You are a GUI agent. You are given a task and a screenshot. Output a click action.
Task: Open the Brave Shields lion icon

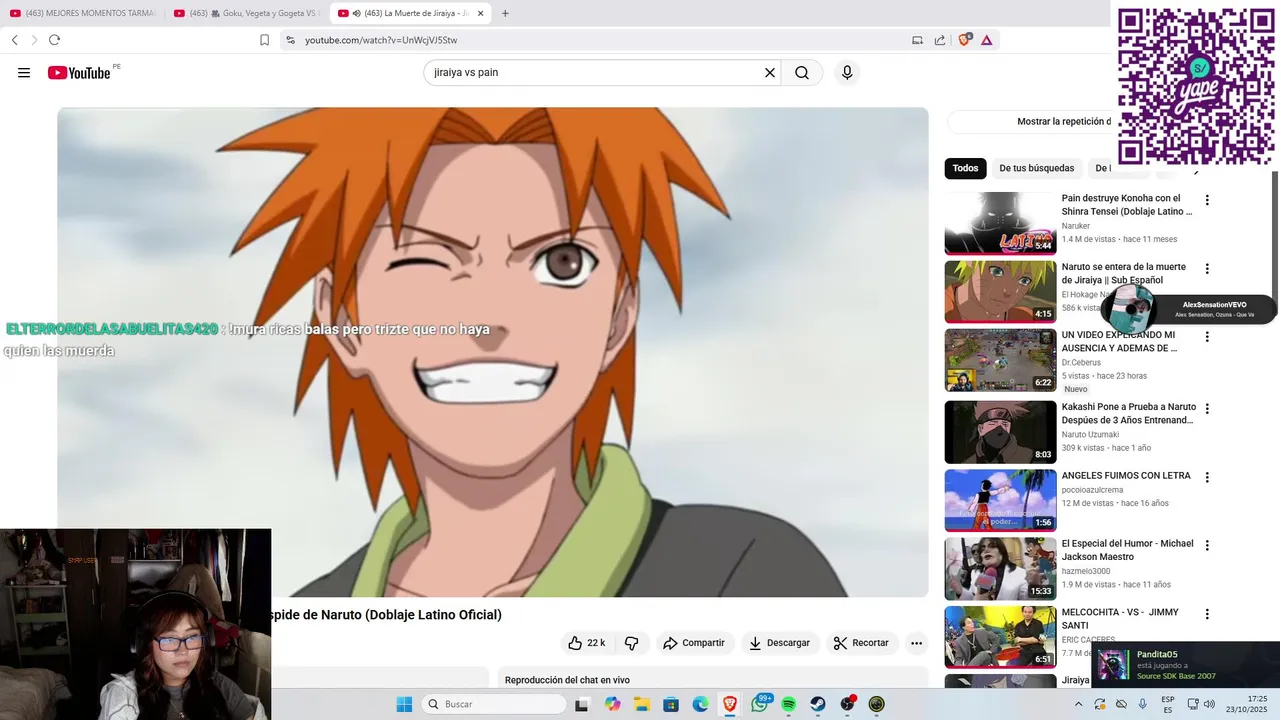(x=965, y=40)
